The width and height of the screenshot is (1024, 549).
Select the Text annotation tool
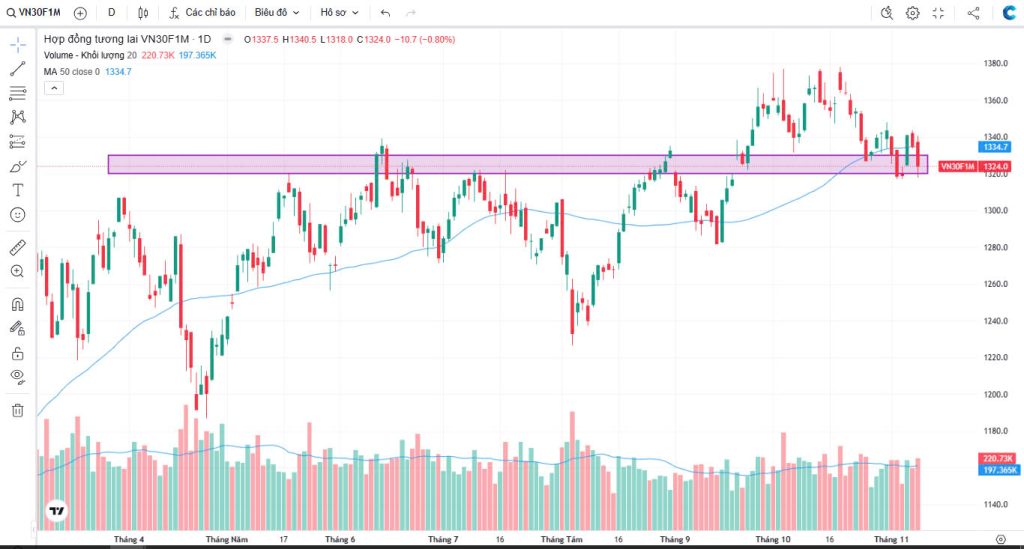17,190
